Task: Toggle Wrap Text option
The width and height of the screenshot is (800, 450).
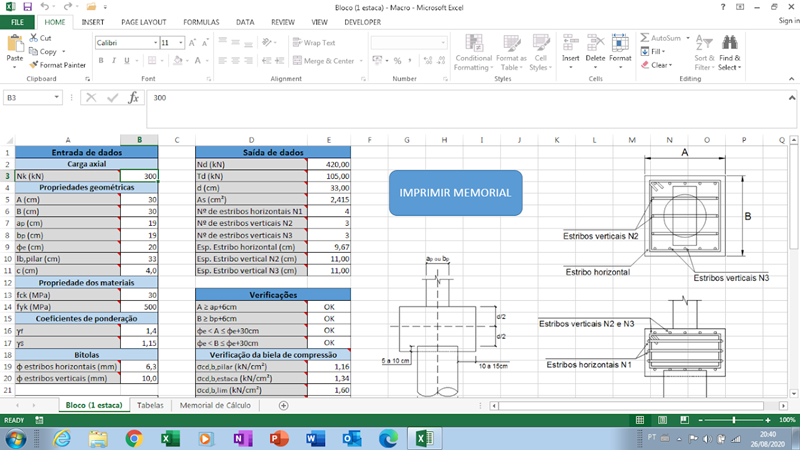Action: [x=314, y=43]
